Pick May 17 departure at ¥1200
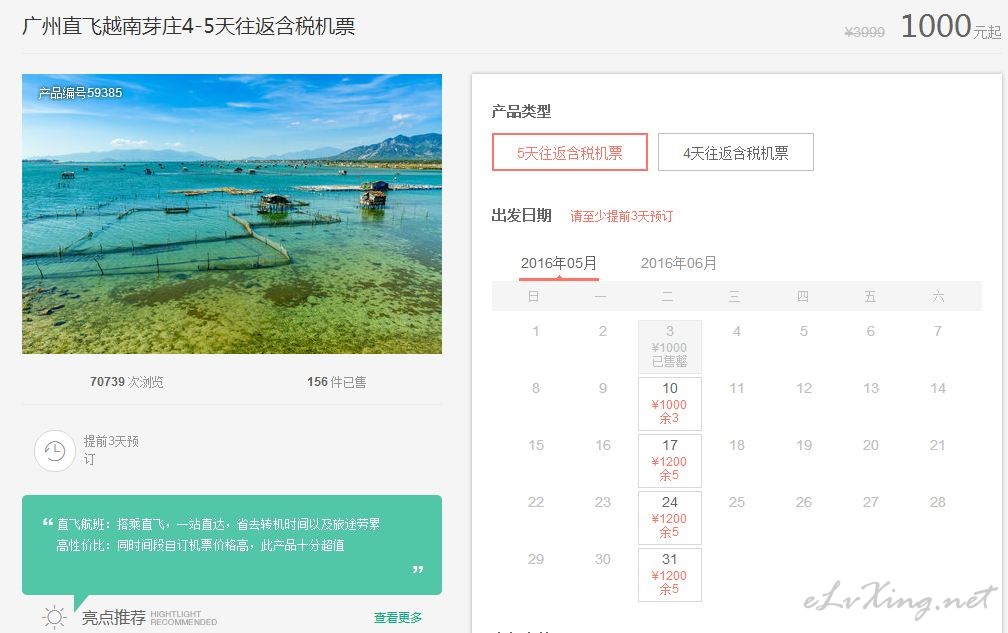 coord(669,461)
